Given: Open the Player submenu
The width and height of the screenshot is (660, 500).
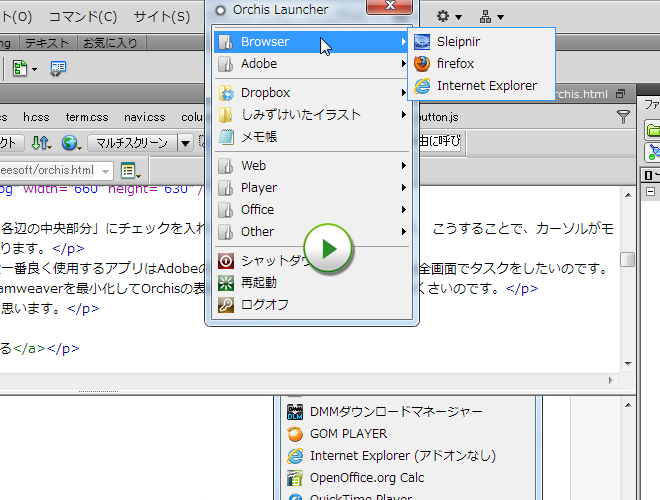Looking at the screenshot, I should (311, 188).
